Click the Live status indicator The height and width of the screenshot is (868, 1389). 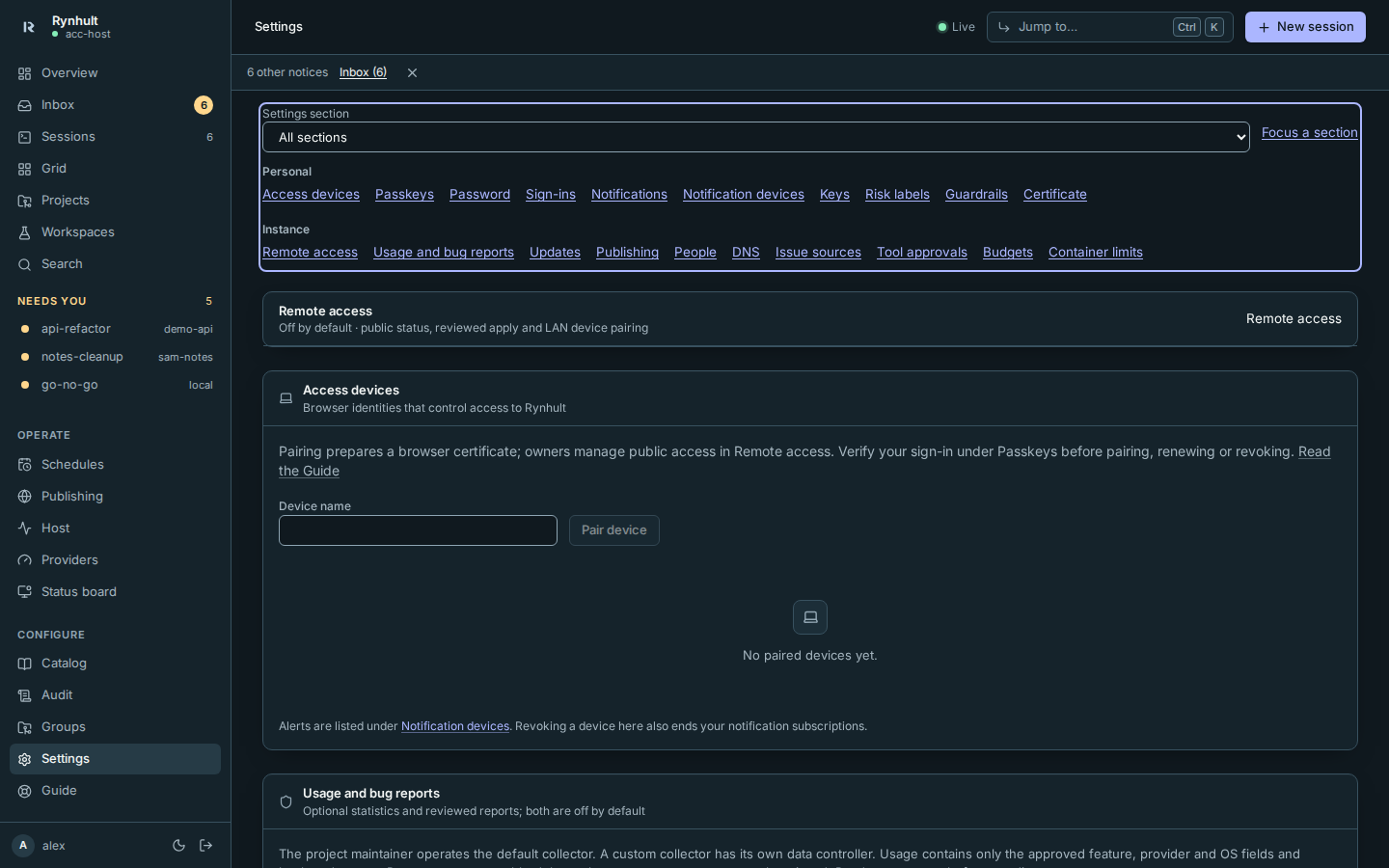pyautogui.click(x=956, y=27)
